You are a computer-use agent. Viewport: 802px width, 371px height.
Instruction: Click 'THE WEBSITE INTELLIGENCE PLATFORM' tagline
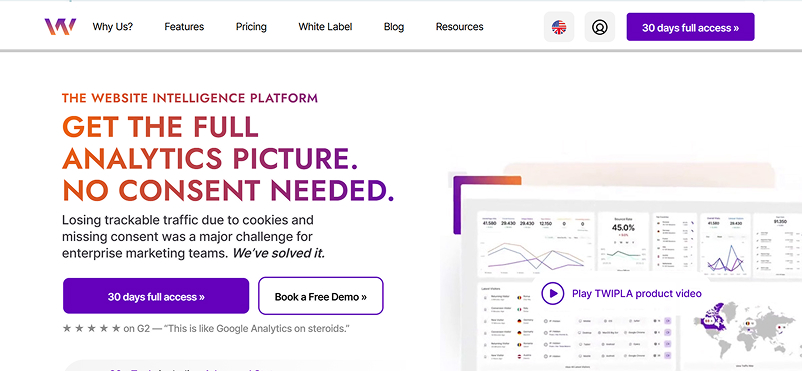(190, 98)
